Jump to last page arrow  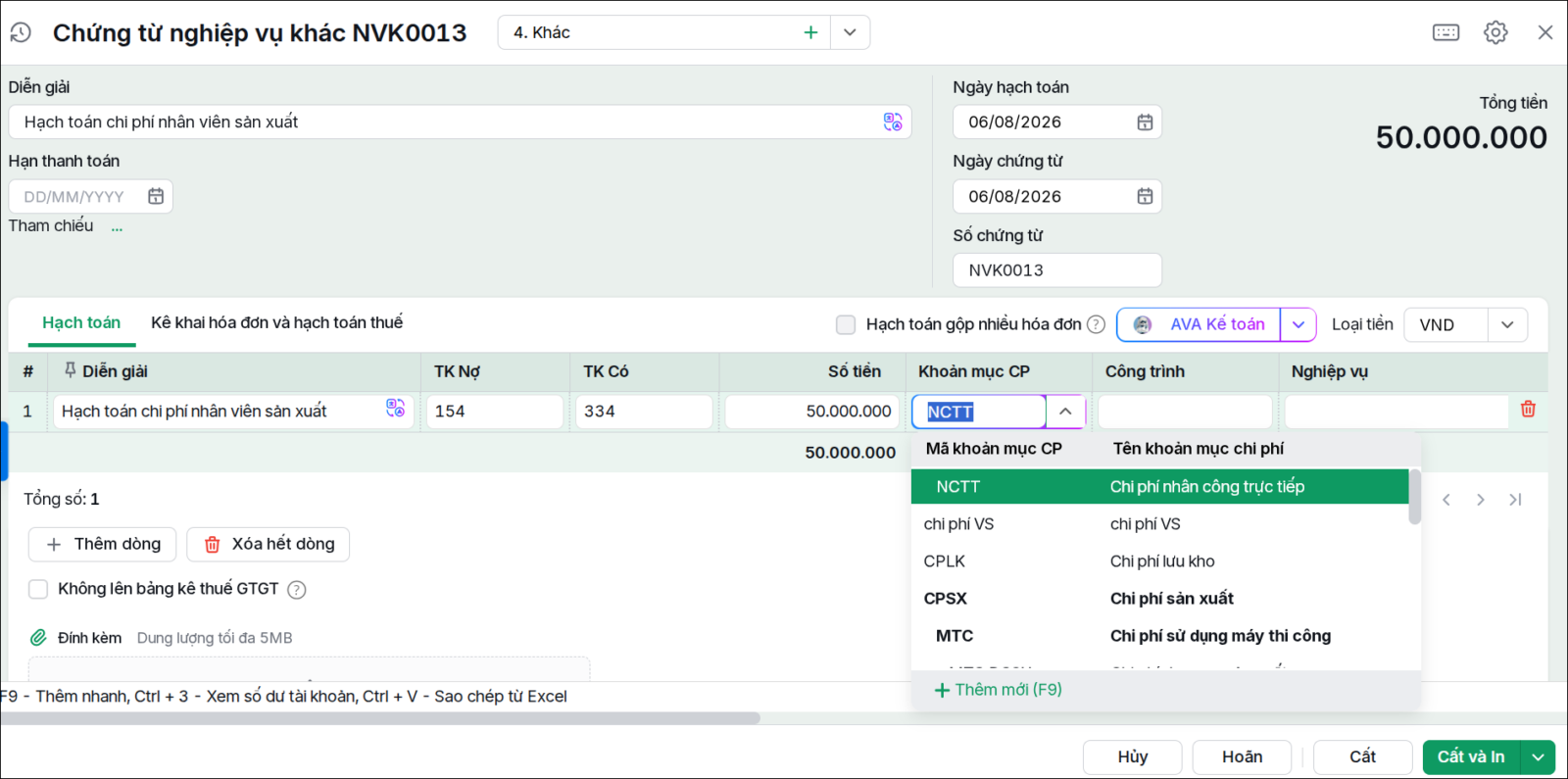point(1515,500)
